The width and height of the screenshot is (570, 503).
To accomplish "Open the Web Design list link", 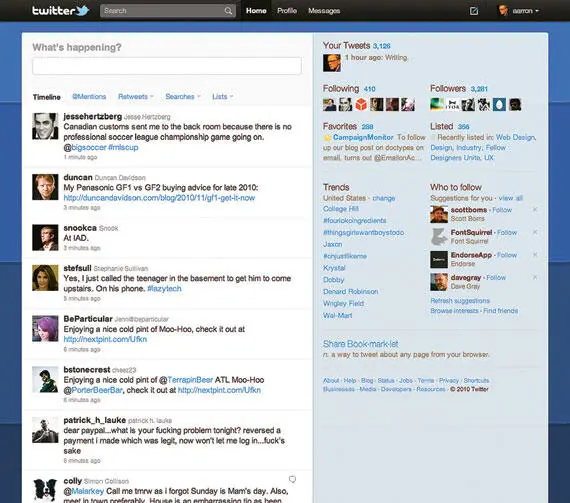I will click(x=515, y=137).
